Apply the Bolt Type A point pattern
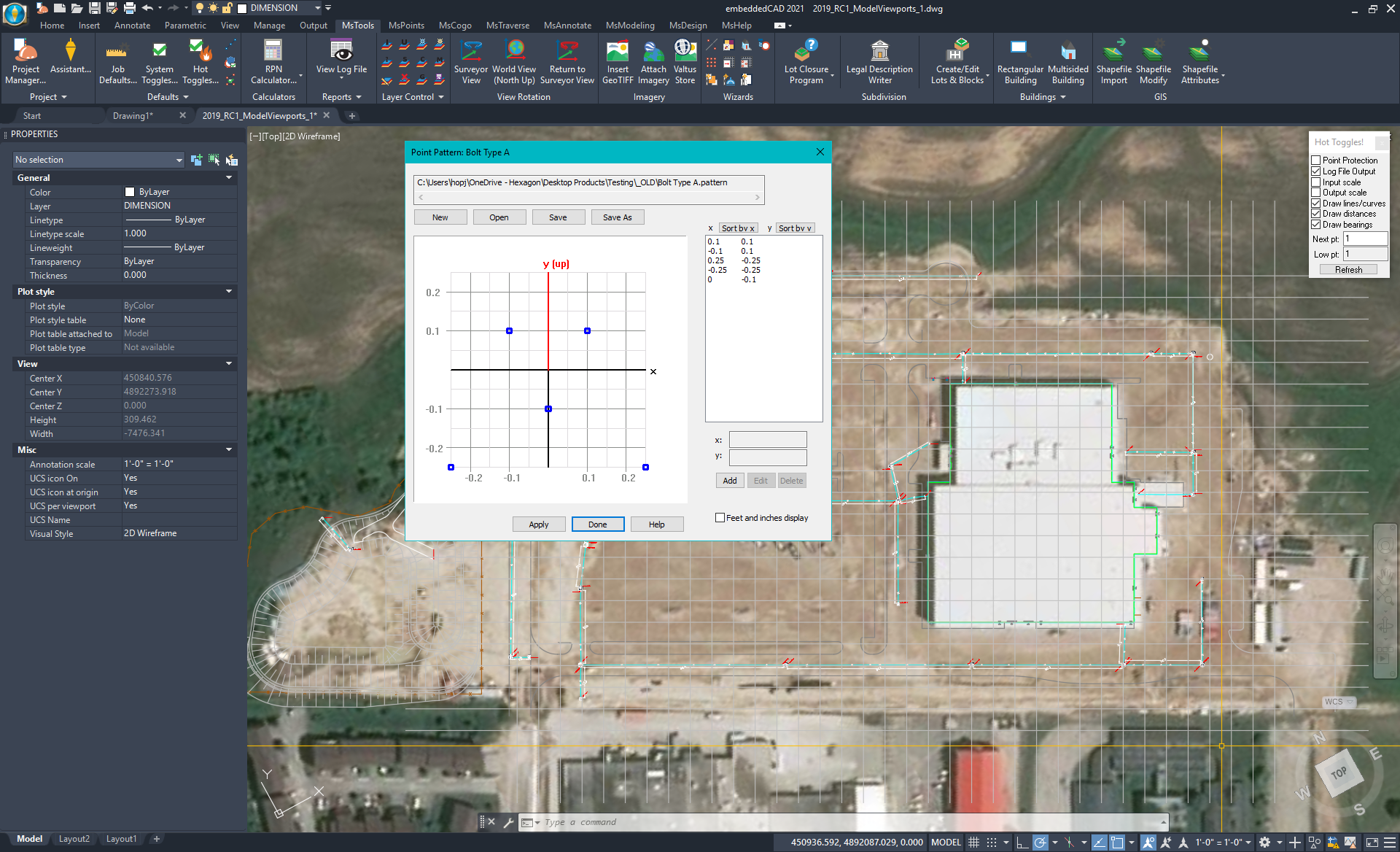This screenshot has height=852, width=1400. (538, 524)
